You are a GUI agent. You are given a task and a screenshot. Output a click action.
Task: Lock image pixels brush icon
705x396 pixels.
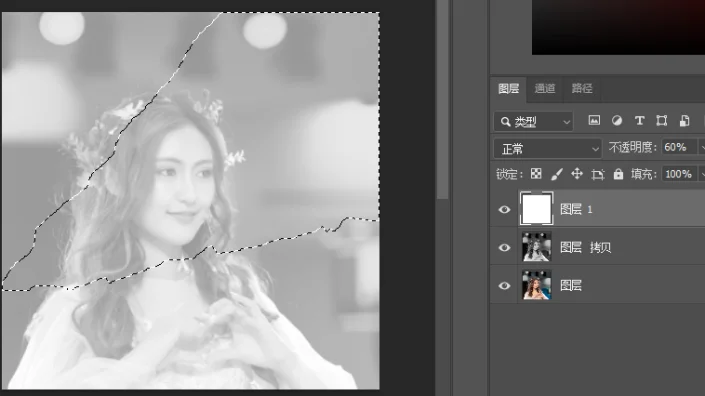[x=557, y=174]
